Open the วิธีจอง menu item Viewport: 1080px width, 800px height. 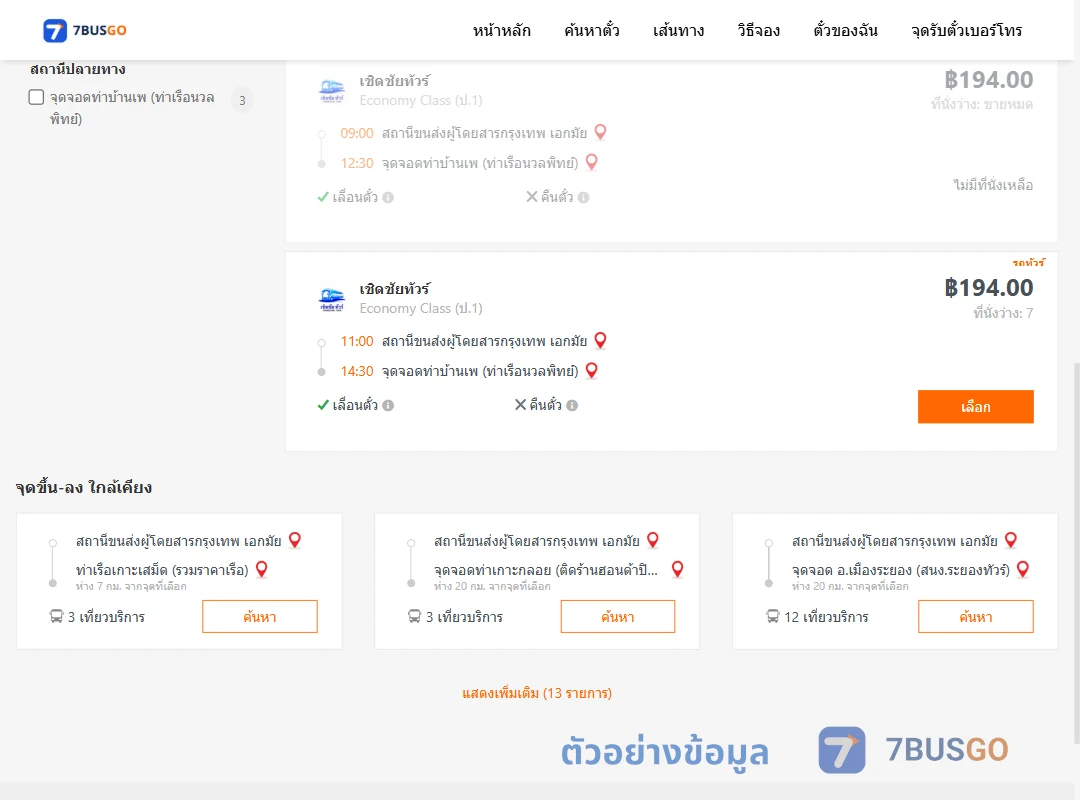click(758, 30)
